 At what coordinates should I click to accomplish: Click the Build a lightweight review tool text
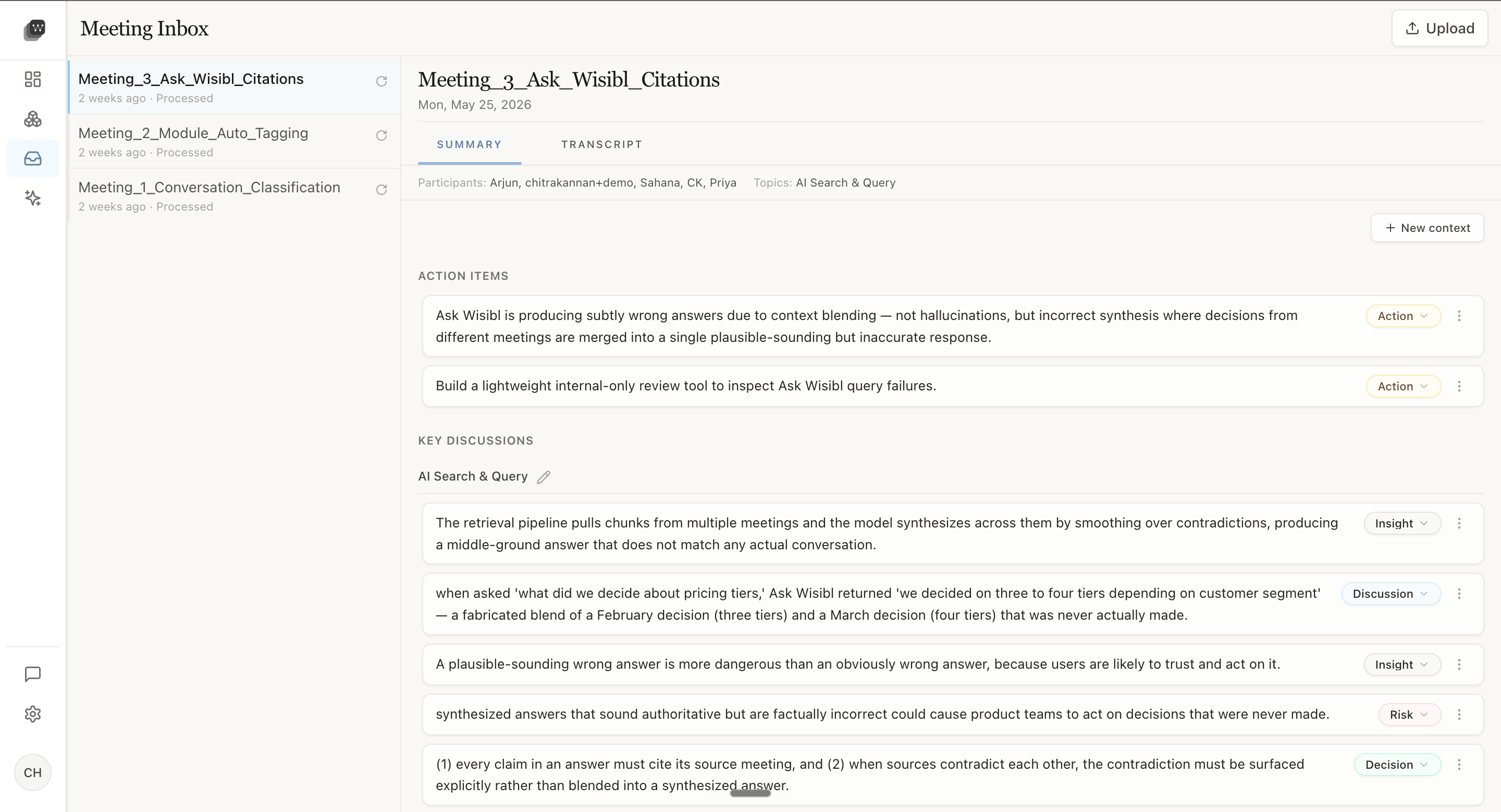pyautogui.click(x=686, y=386)
